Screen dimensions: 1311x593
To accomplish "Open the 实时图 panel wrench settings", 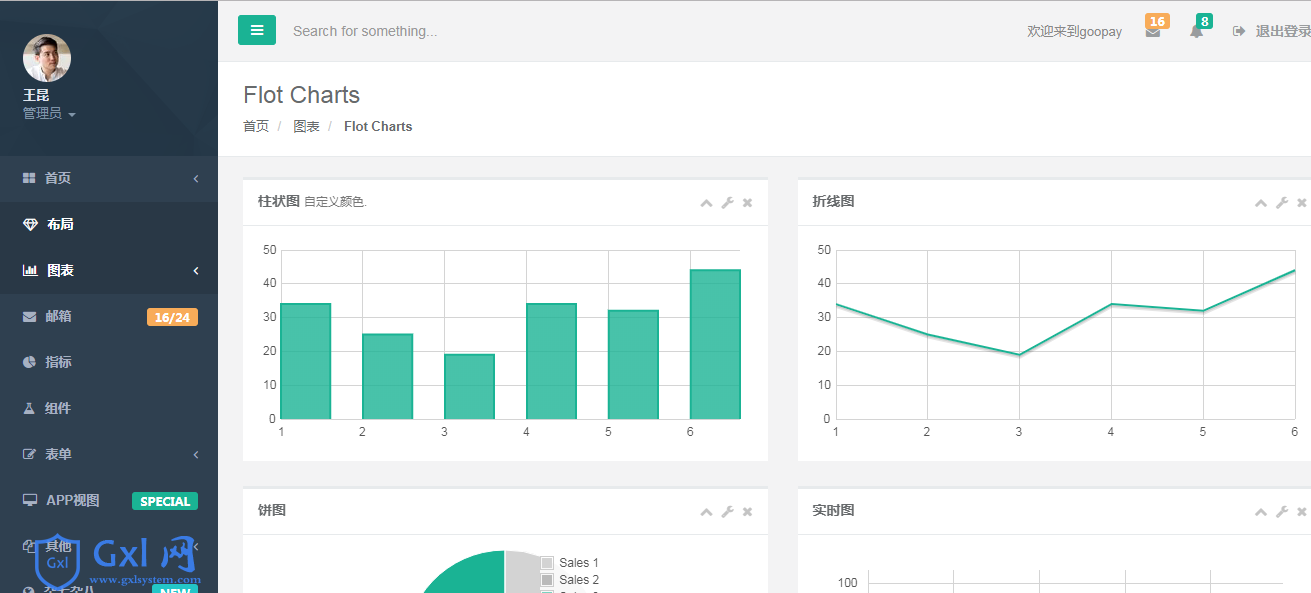I will [1283, 512].
